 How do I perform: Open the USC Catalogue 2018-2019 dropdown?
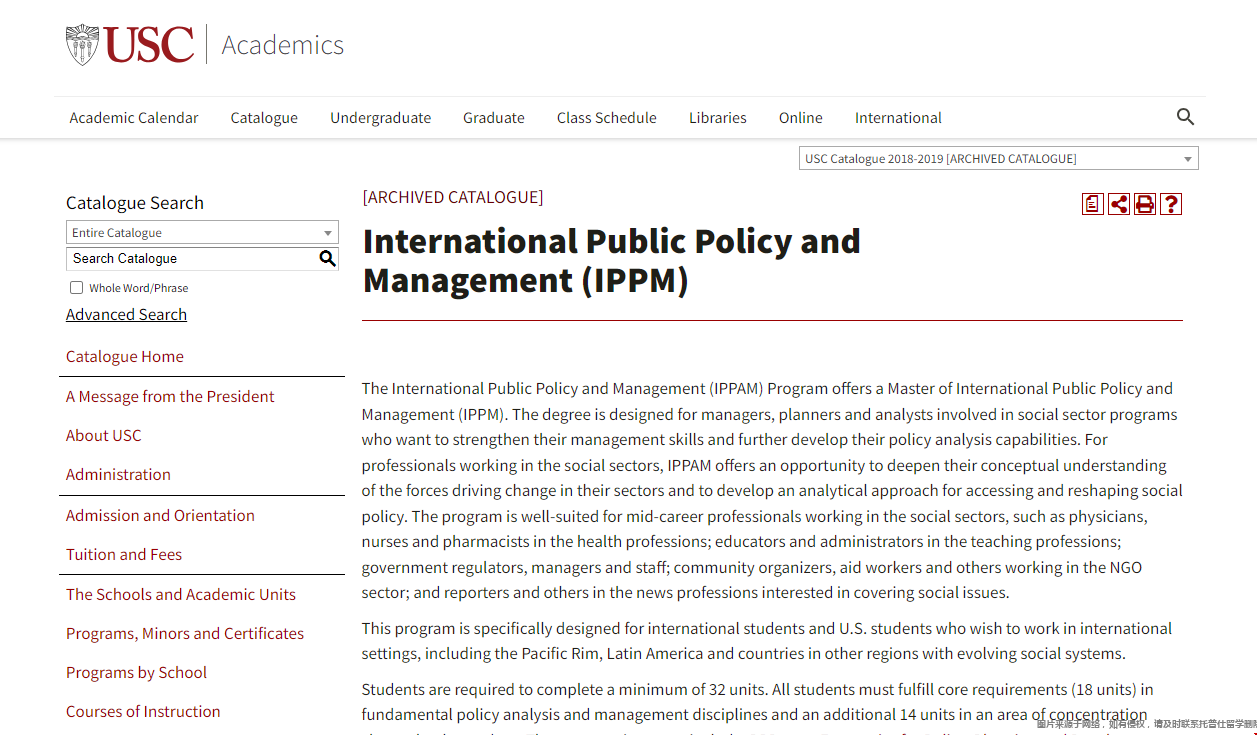click(998, 159)
